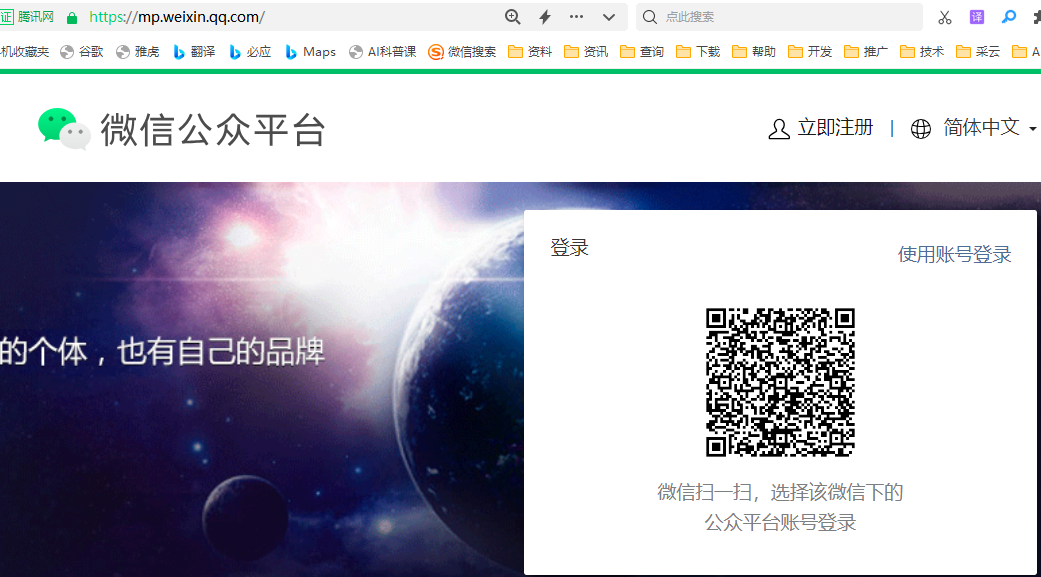
Task: Click the globe language icon
Action: [921, 129]
